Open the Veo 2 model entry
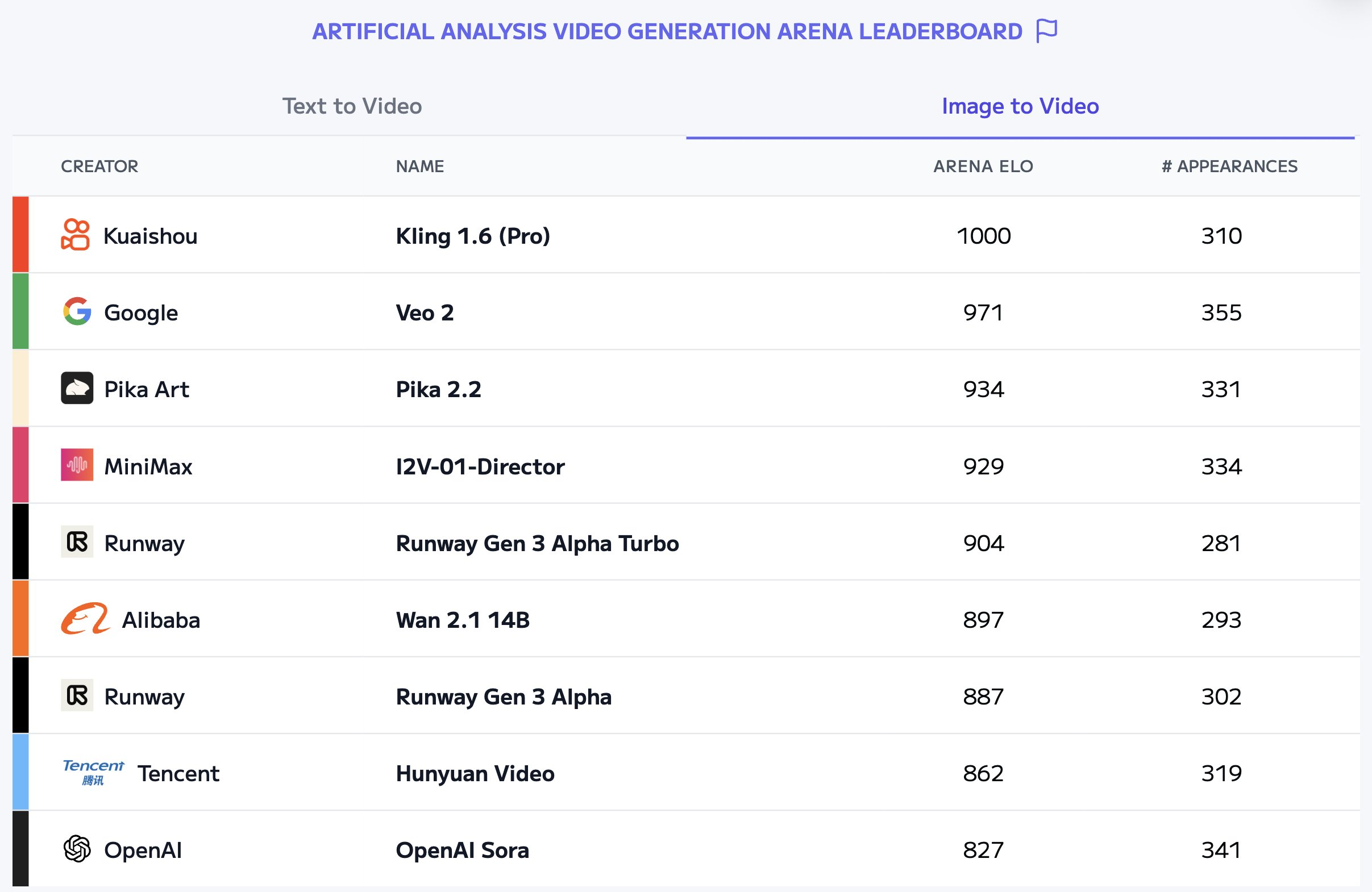Image resolution: width=1372 pixels, height=892 pixels. (x=425, y=313)
